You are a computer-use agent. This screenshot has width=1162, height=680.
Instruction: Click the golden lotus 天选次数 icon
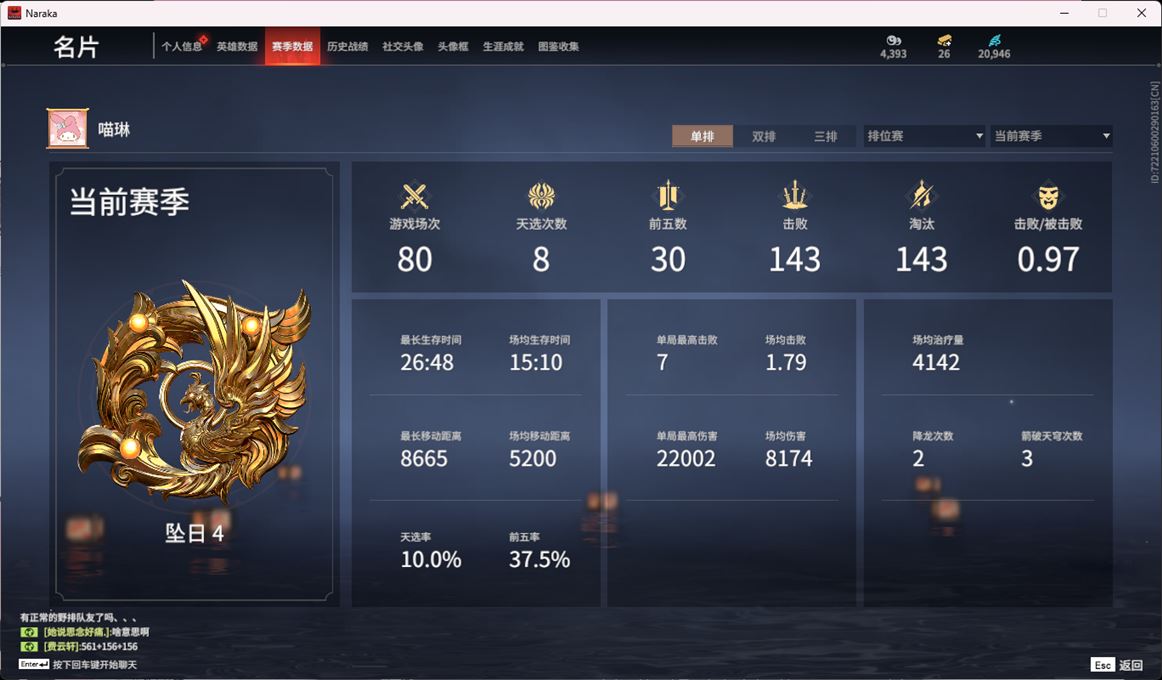[x=541, y=196]
